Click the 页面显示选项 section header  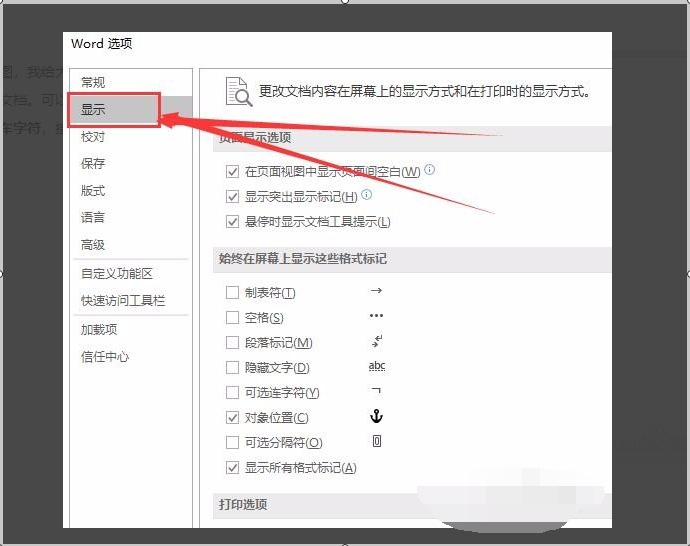click(x=255, y=138)
